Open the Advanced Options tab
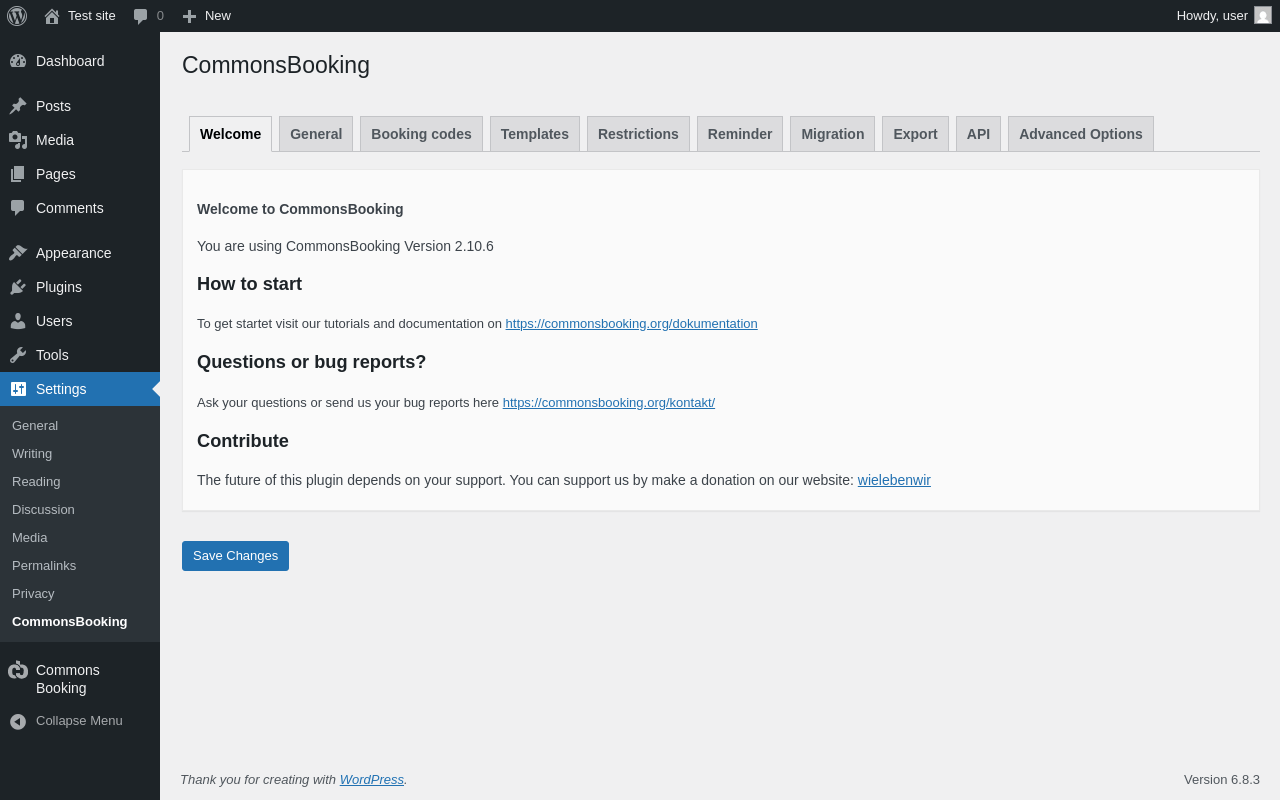 (x=1081, y=134)
